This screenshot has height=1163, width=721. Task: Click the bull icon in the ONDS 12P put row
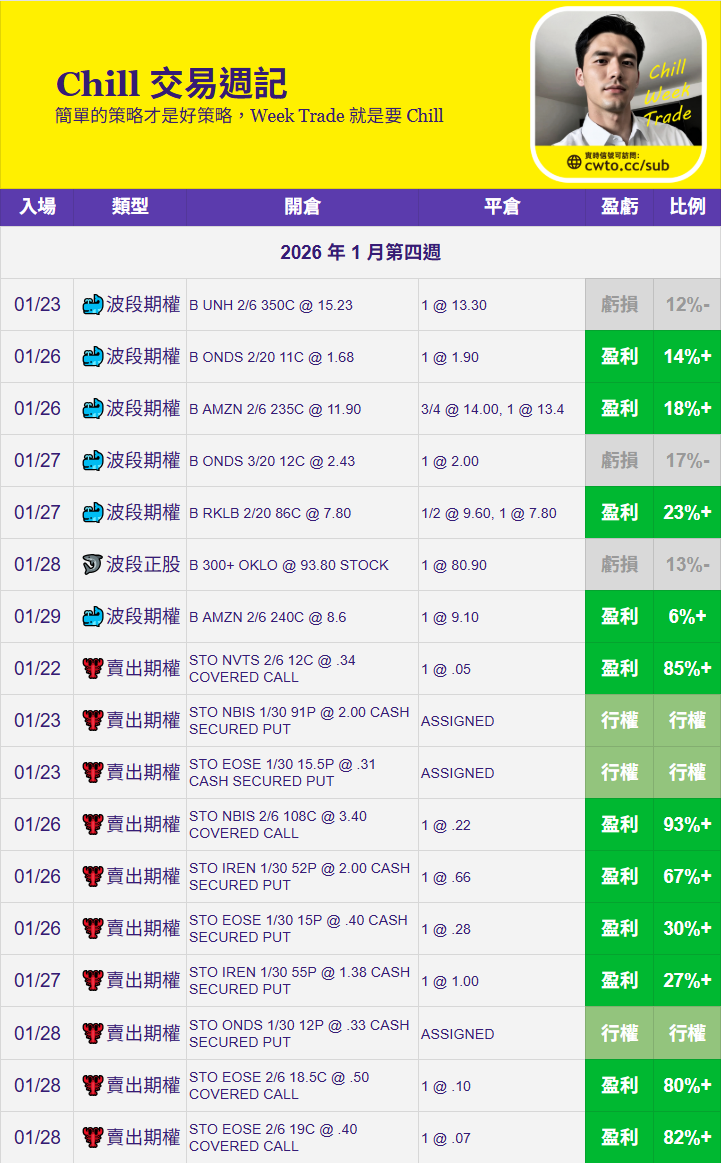pos(93,1034)
